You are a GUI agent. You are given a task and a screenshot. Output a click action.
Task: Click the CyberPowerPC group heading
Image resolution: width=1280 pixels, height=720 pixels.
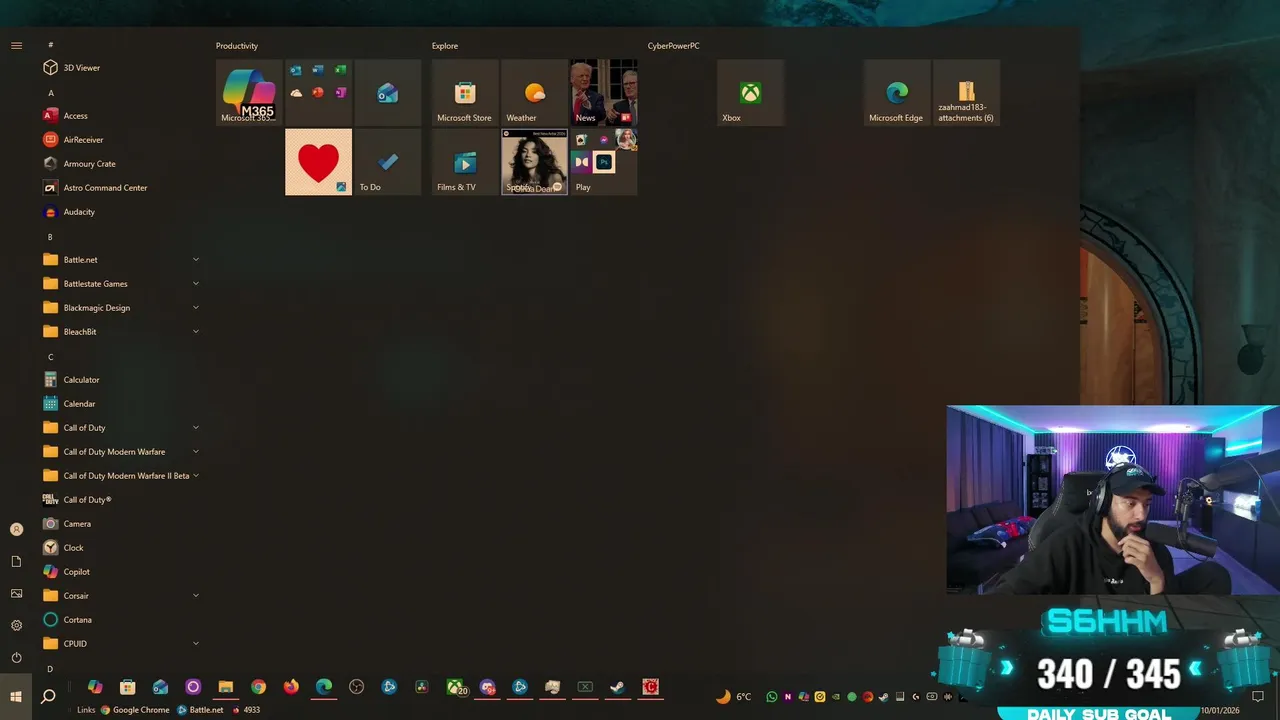(673, 46)
